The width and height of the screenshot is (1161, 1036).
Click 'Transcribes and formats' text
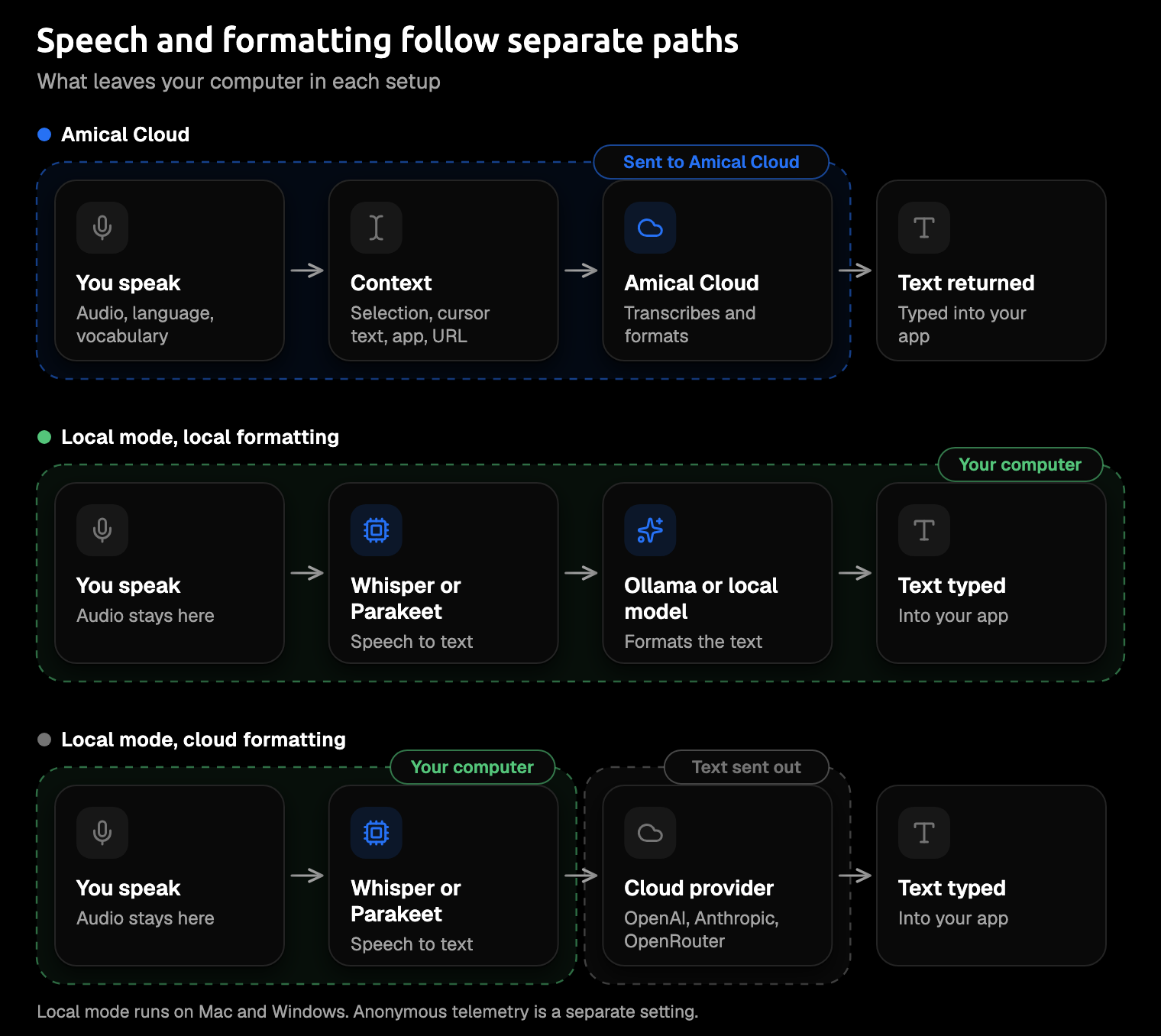coord(690,325)
